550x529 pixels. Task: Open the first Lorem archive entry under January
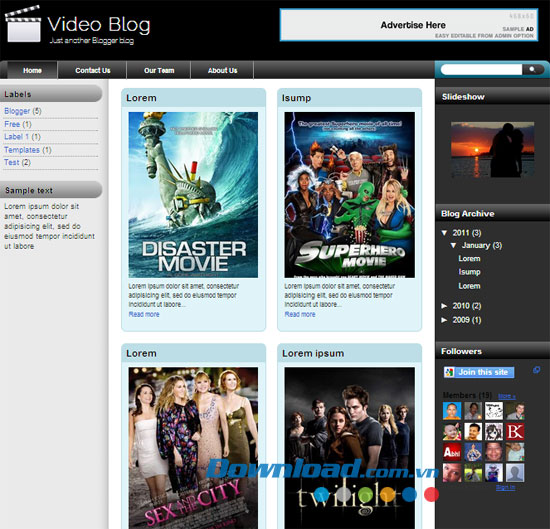click(469, 259)
